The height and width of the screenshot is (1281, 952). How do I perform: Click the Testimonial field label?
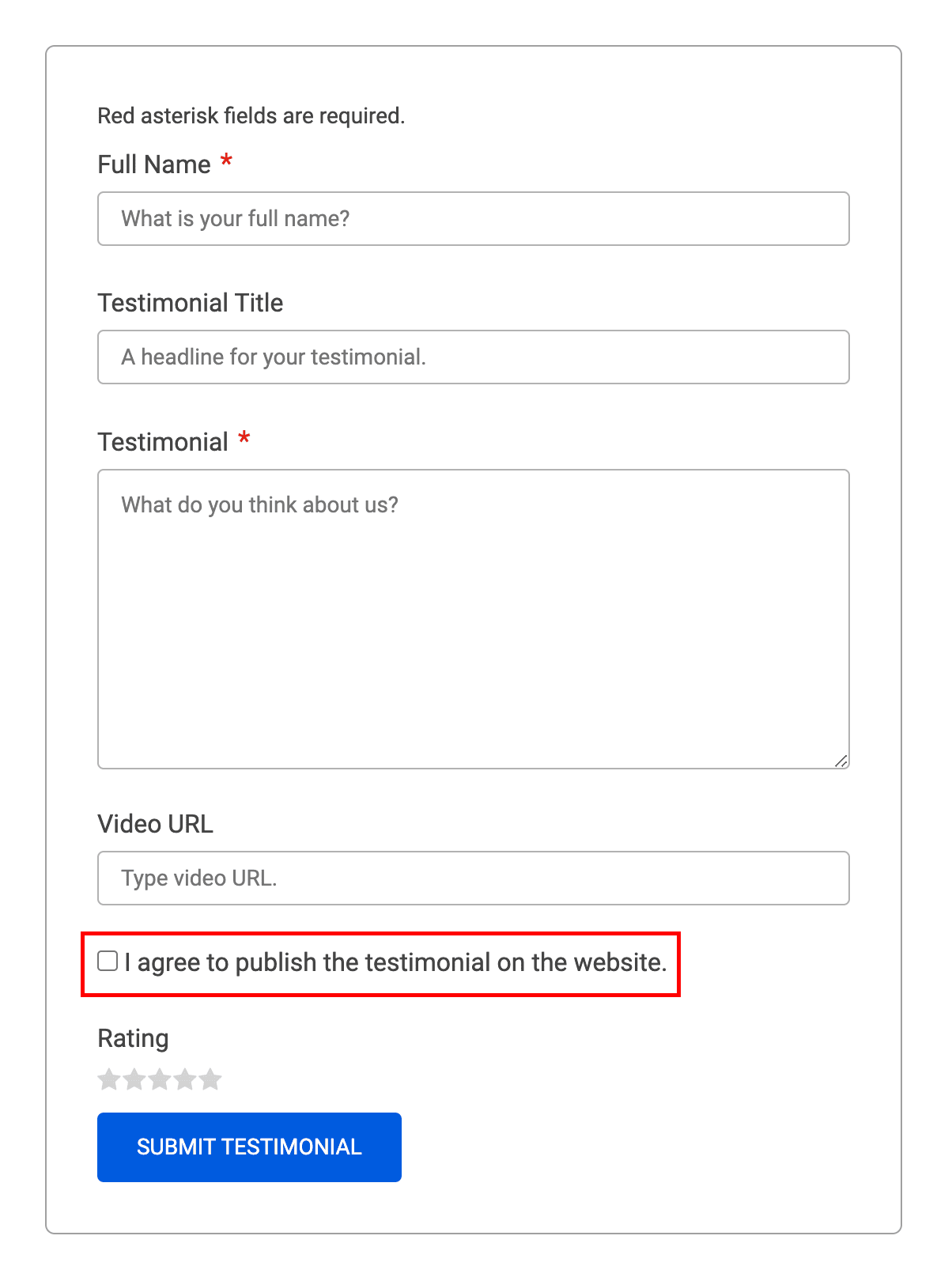163,442
